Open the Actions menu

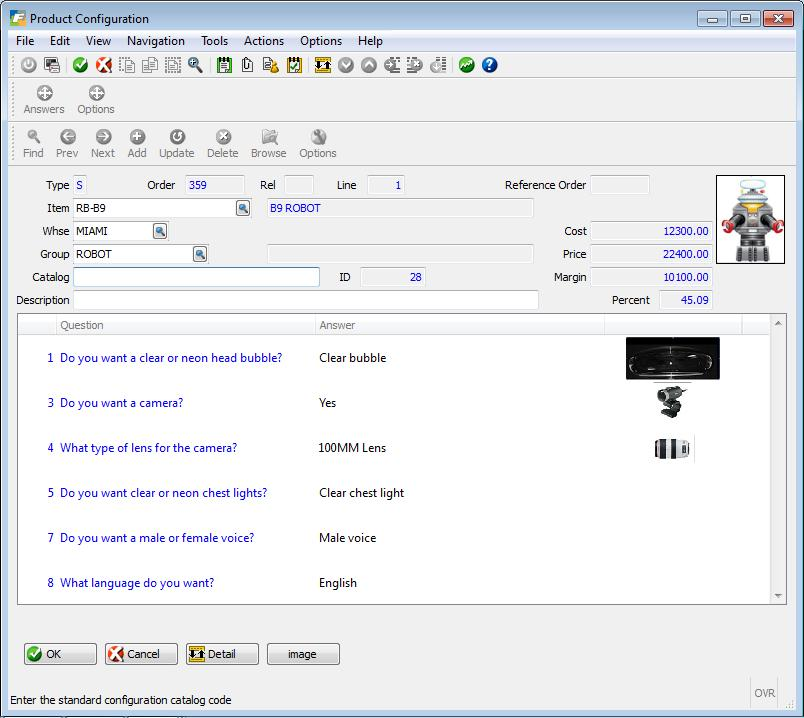[x=264, y=41]
